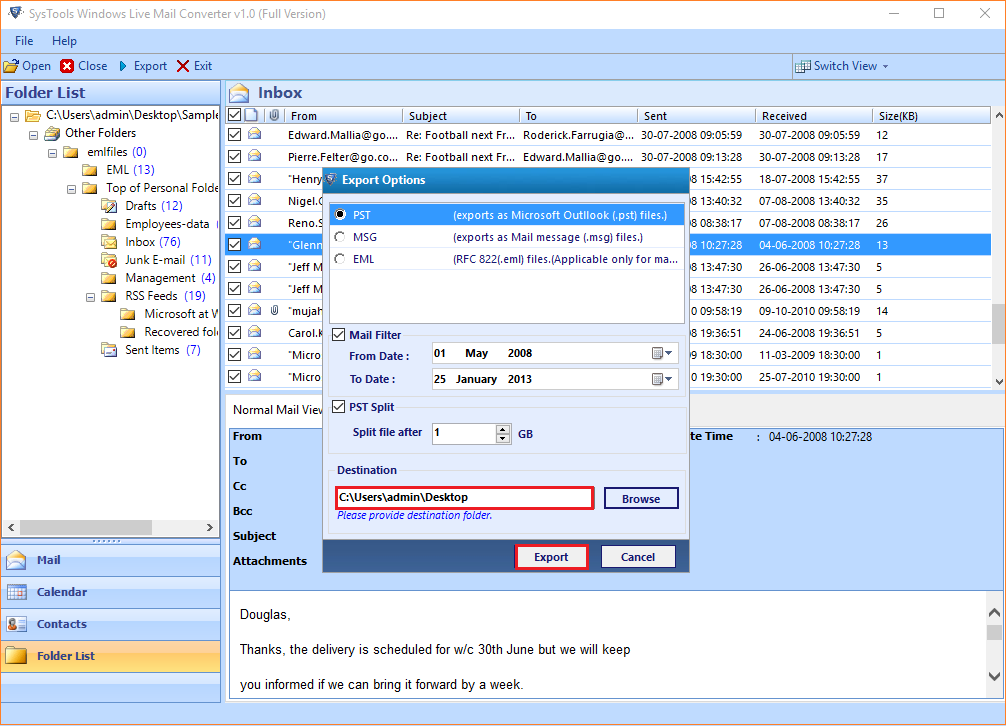Click the Cancel button in dialog
Image resolution: width=1006 pixels, height=726 pixels.
[x=638, y=557]
